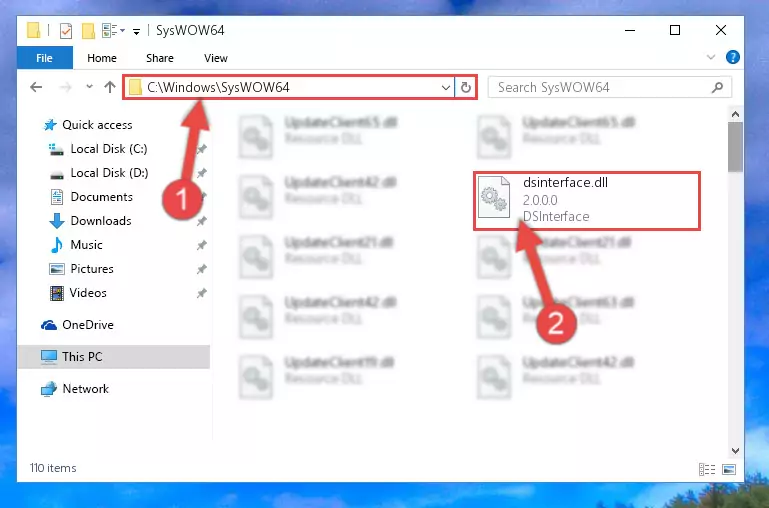Click the pin icon beside Local Disk (D:)
Screen dimensions: 769x508
tap(202, 173)
